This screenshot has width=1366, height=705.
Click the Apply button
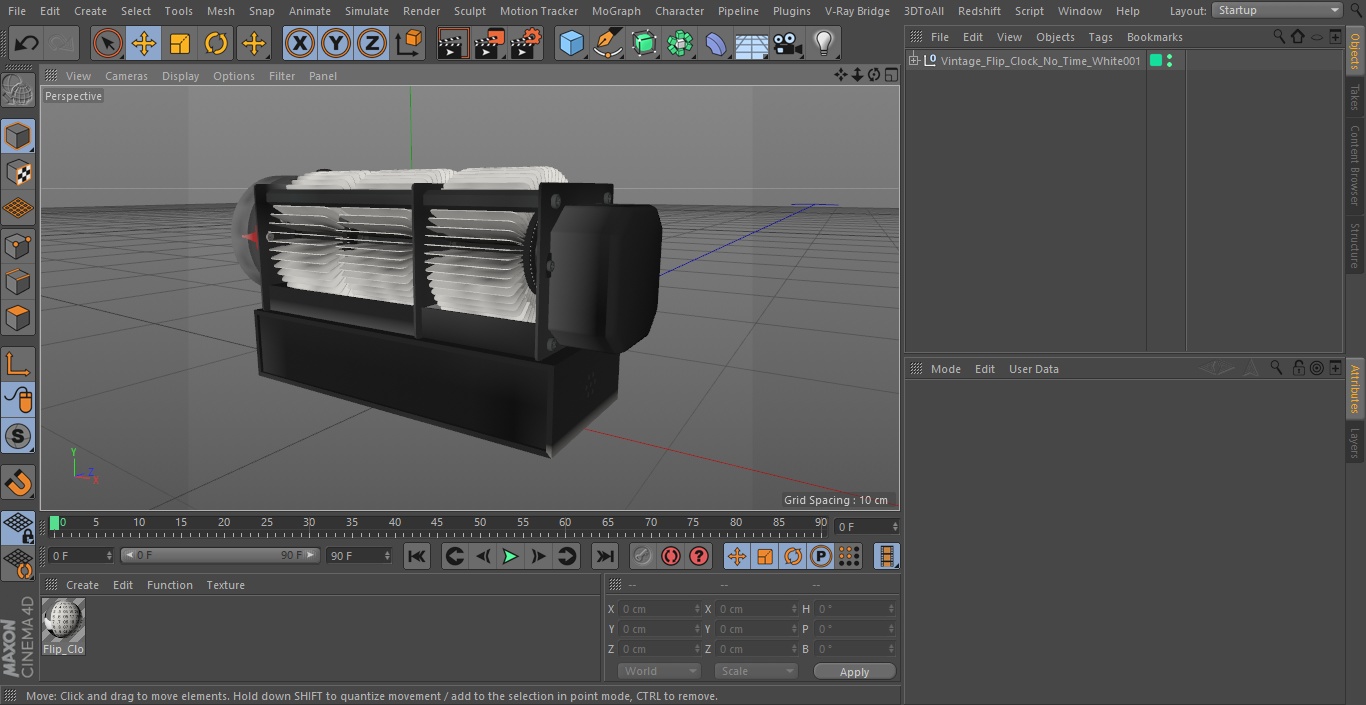click(x=854, y=672)
